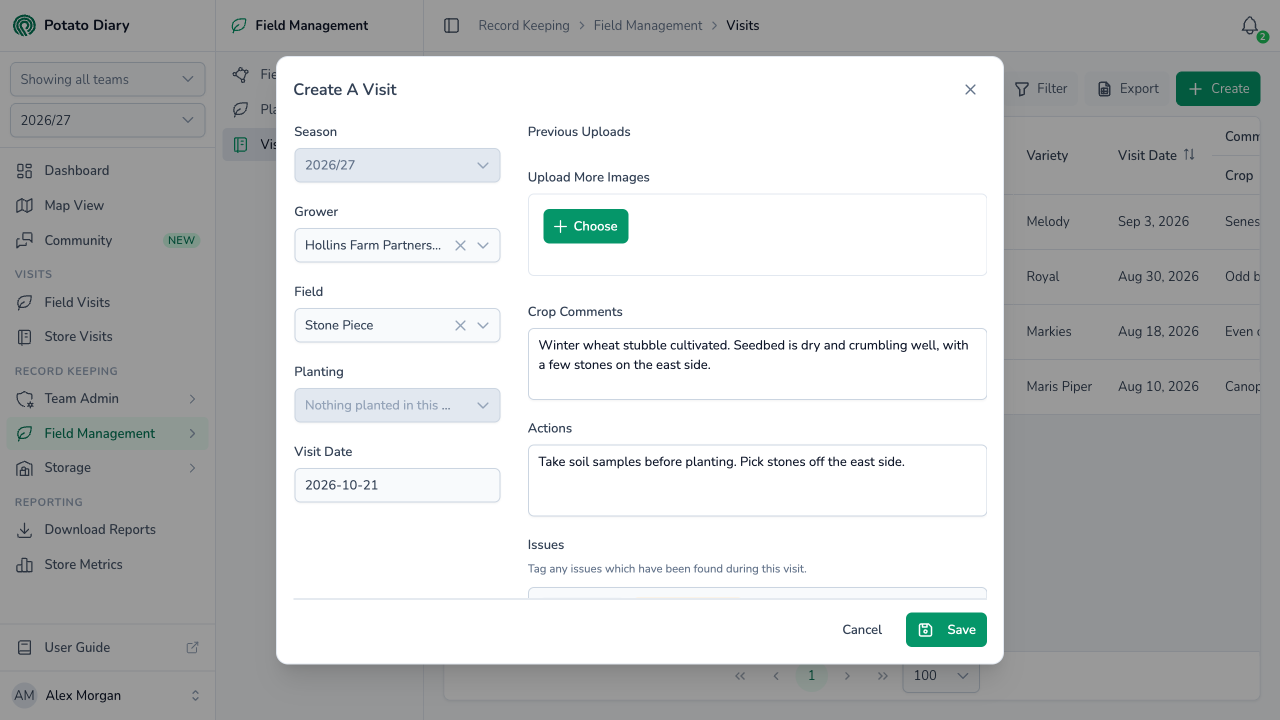The width and height of the screenshot is (1280, 720).
Task: Click the Choose upload button
Action: (586, 226)
